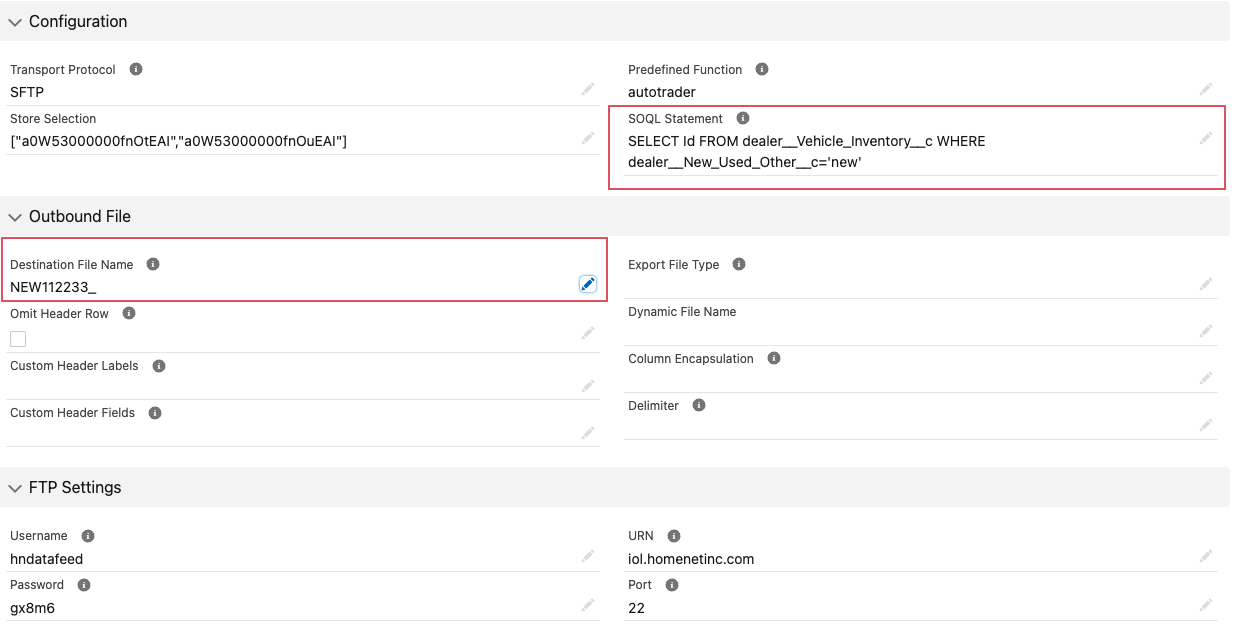1239x626 pixels.
Task: Edit the URN field with pencil icon
Action: (x=1206, y=556)
